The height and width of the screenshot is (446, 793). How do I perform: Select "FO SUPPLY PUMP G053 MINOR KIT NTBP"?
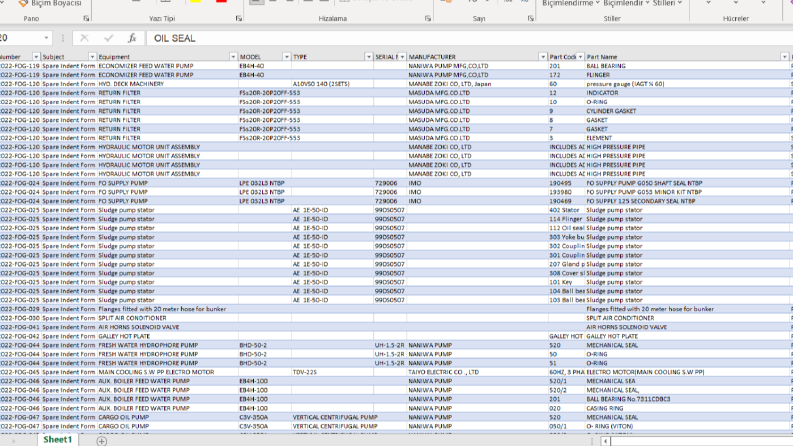pyautogui.click(x=687, y=192)
